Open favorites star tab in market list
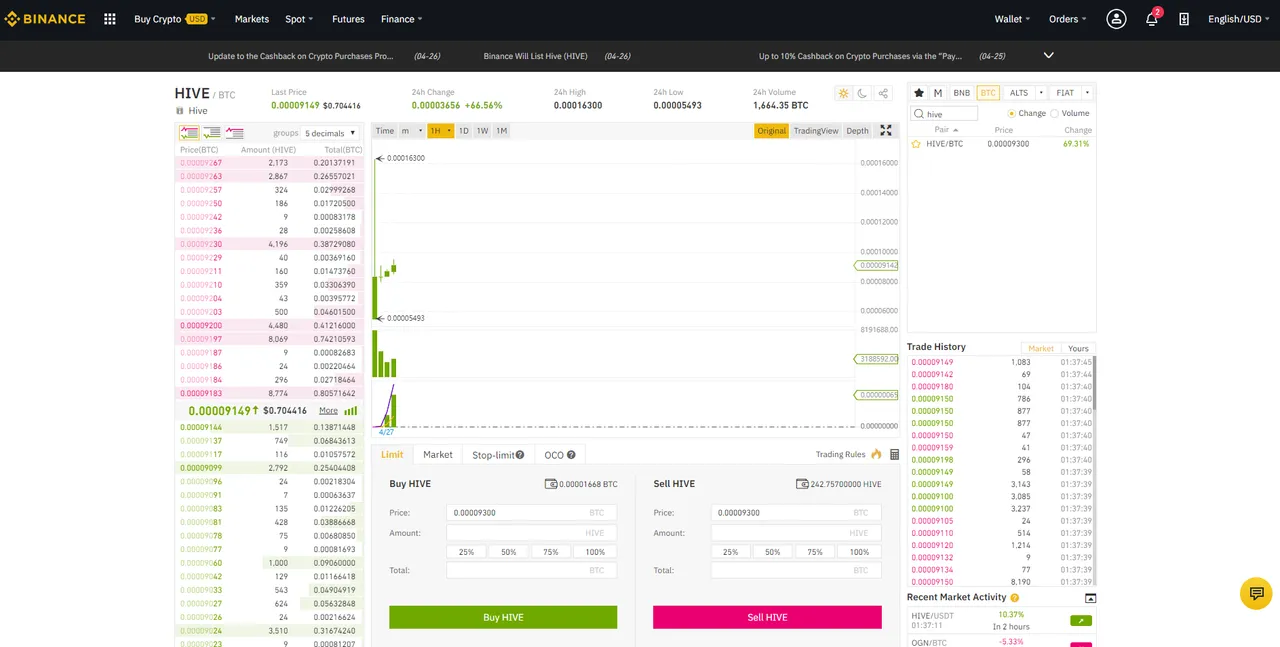 (x=919, y=93)
